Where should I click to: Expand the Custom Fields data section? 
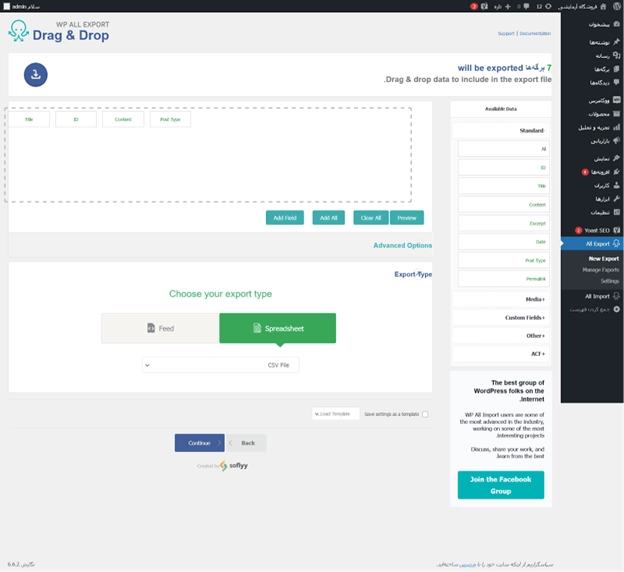click(501, 318)
